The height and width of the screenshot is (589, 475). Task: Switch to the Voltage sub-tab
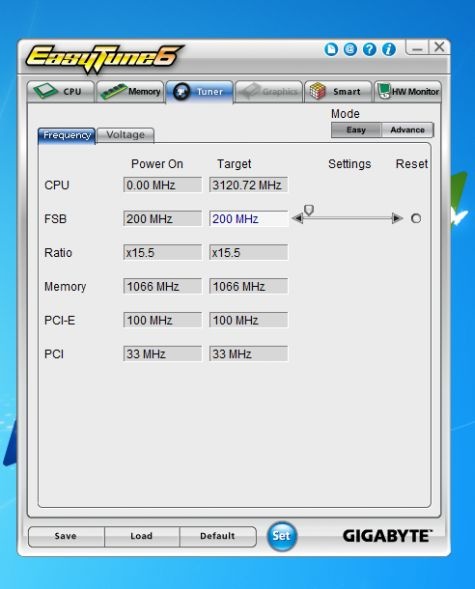pos(125,135)
